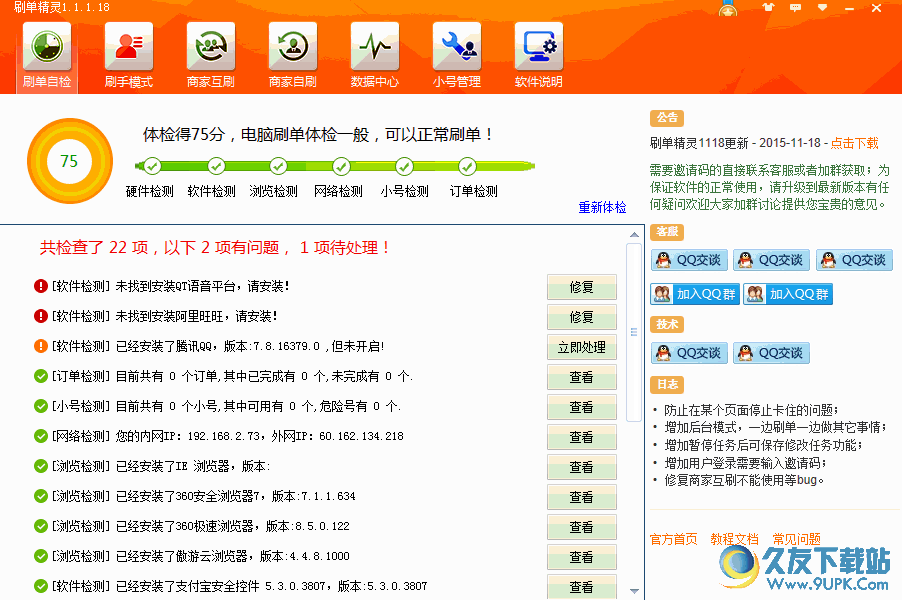Click green check icon for 网络检测 row

click(x=41, y=436)
